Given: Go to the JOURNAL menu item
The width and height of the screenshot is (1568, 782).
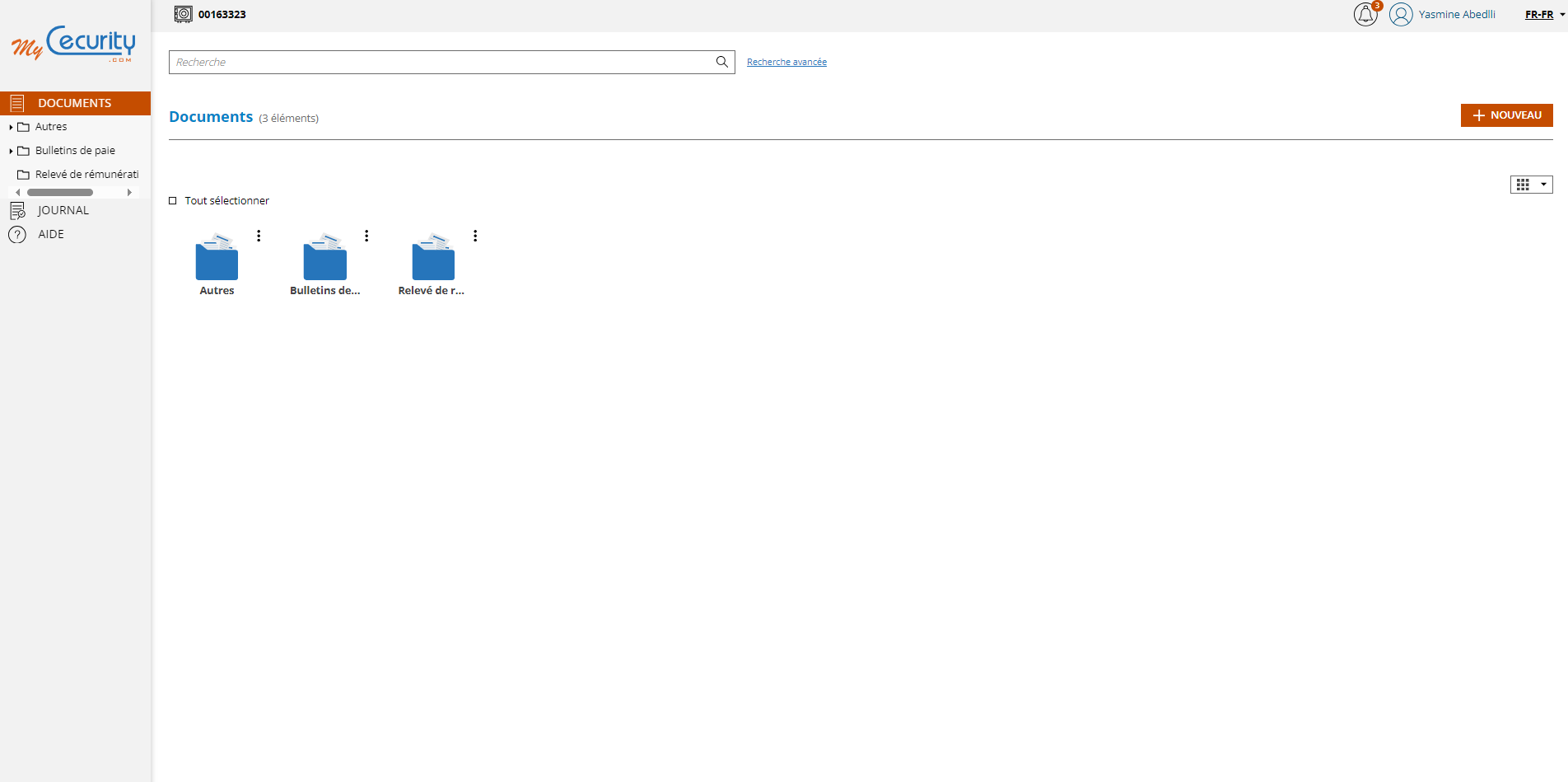Looking at the screenshot, I should (x=63, y=210).
